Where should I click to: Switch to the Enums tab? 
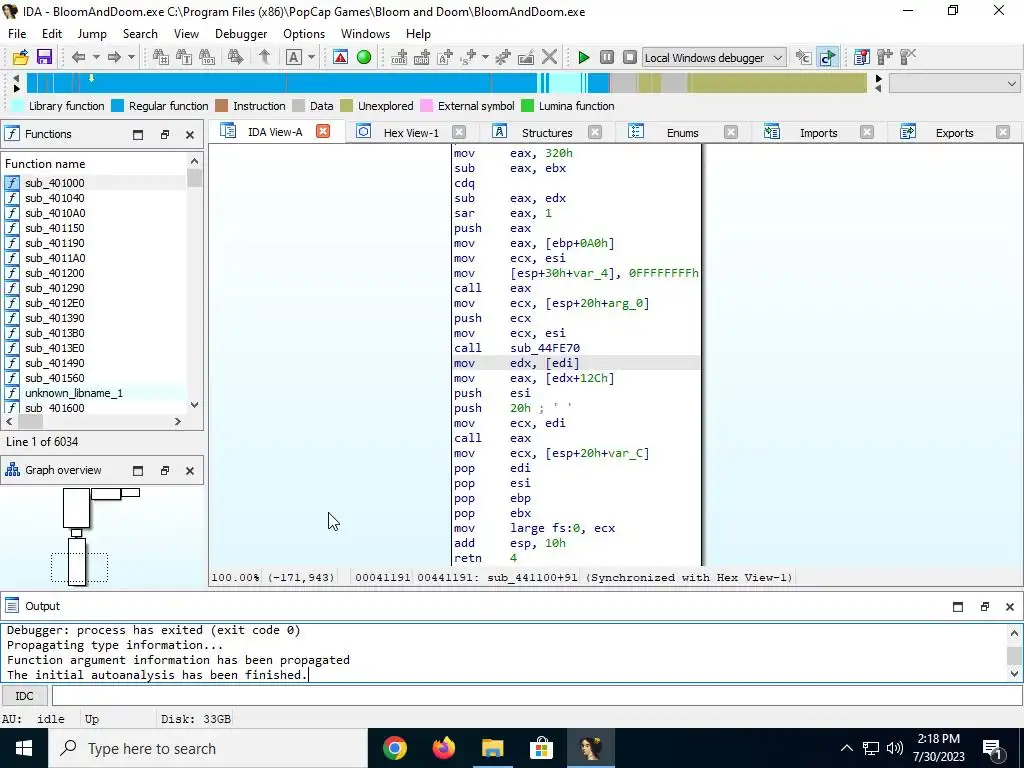(682, 133)
